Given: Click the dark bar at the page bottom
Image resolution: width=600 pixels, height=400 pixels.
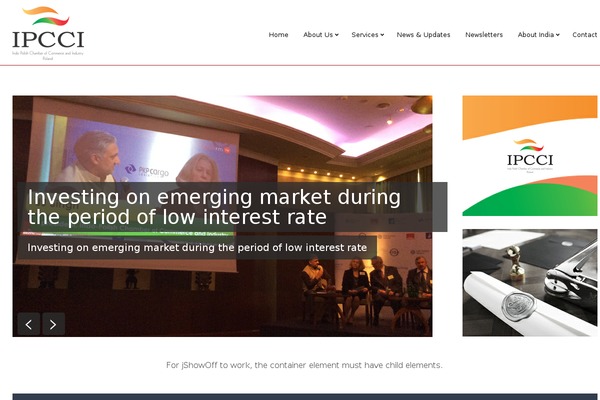Looking at the screenshot, I should (x=305, y=397).
